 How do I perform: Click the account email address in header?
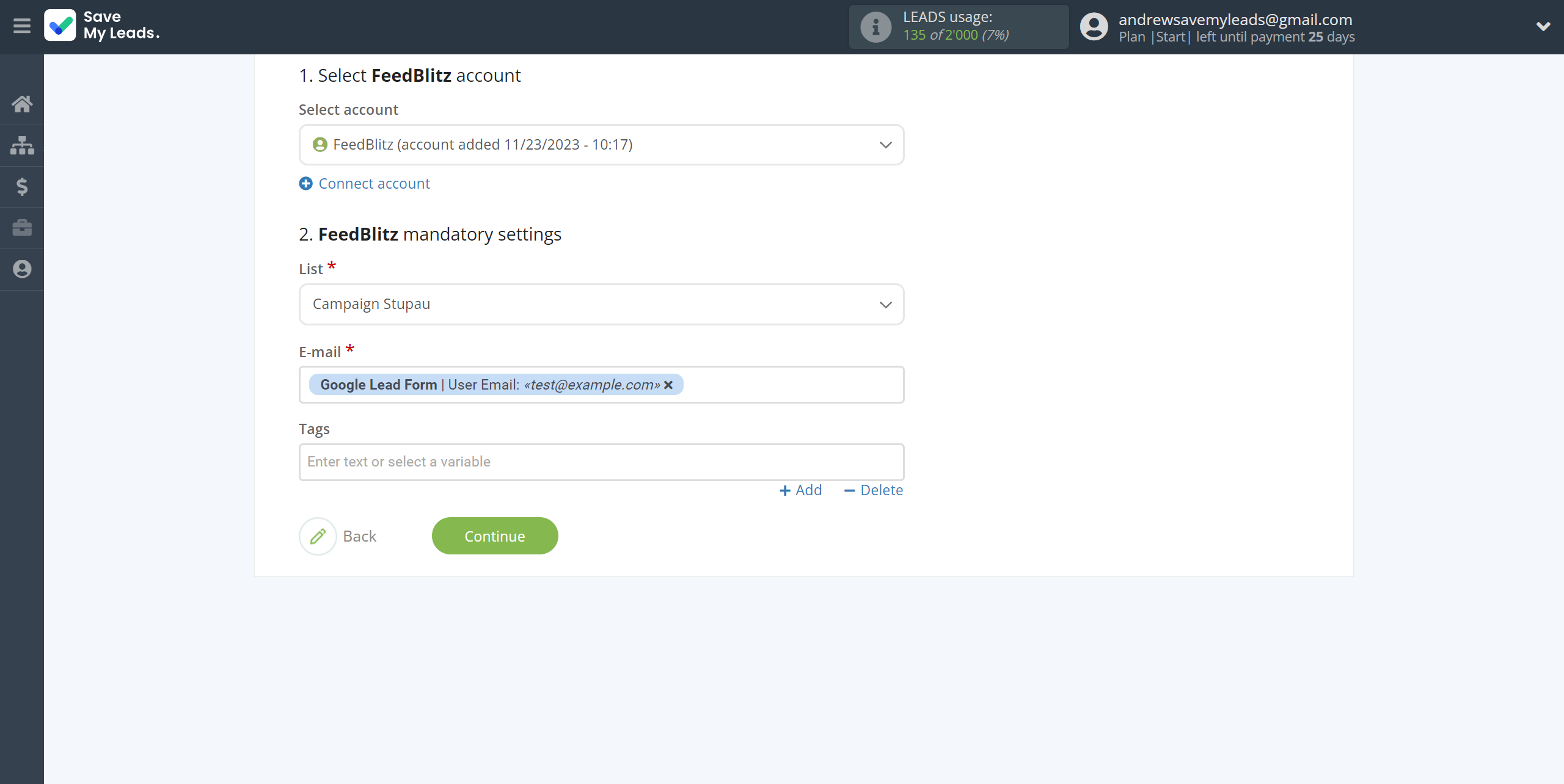(1235, 20)
